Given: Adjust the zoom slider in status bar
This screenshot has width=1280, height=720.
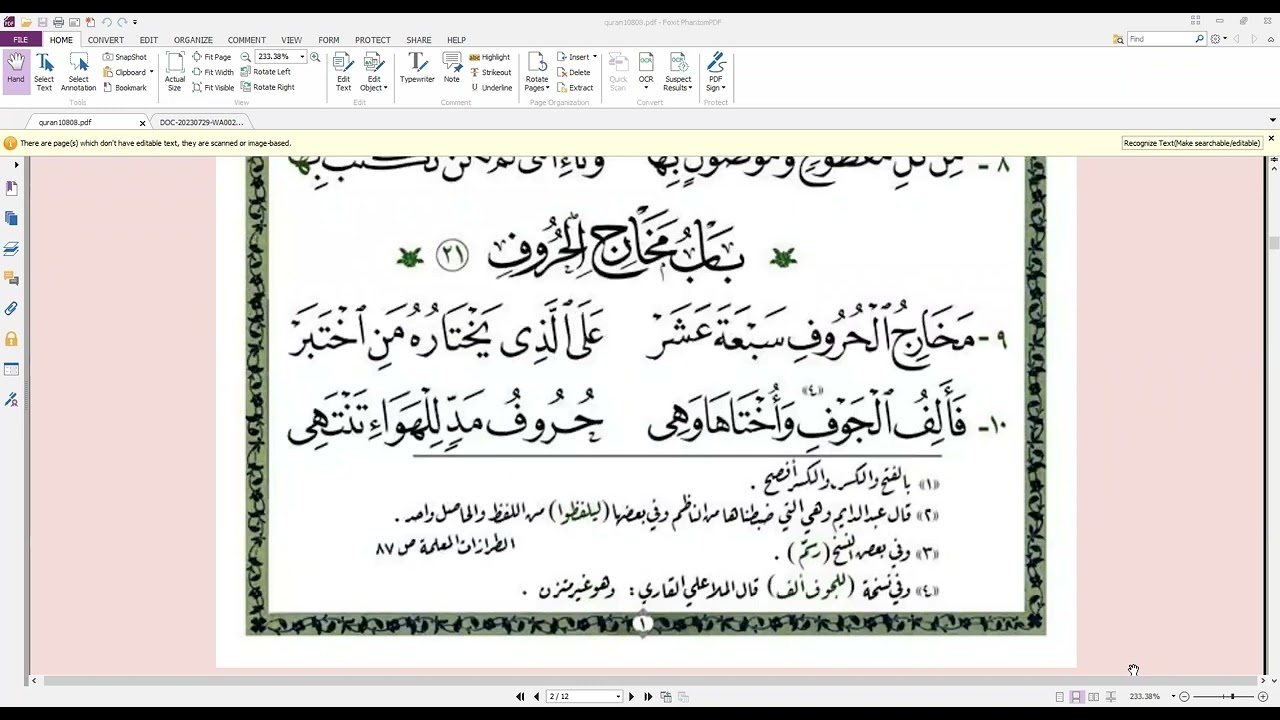Looking at the screenshot, I should [x=1232, y=696].
